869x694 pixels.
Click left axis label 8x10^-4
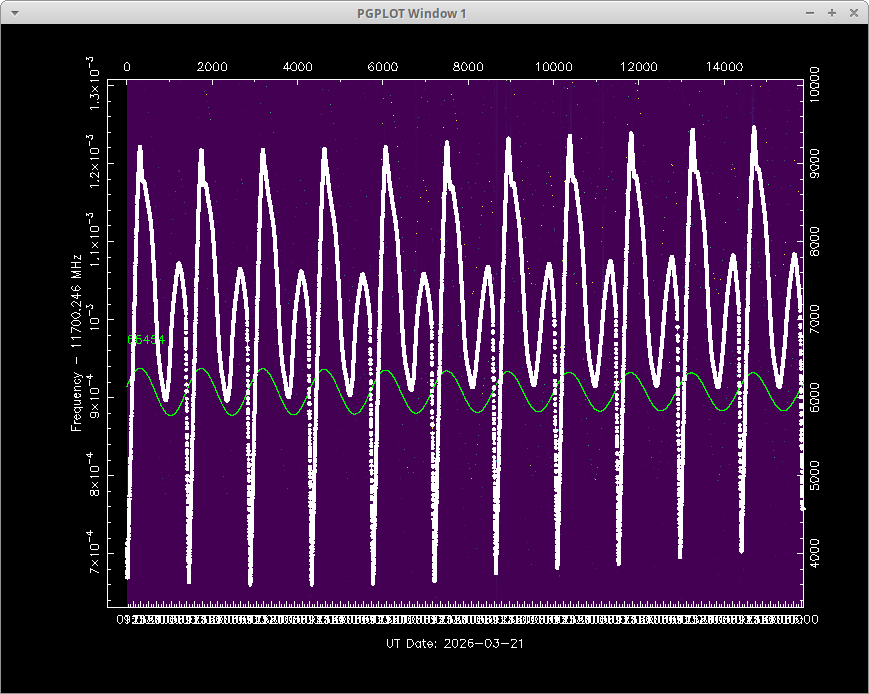tap(94, 474)
